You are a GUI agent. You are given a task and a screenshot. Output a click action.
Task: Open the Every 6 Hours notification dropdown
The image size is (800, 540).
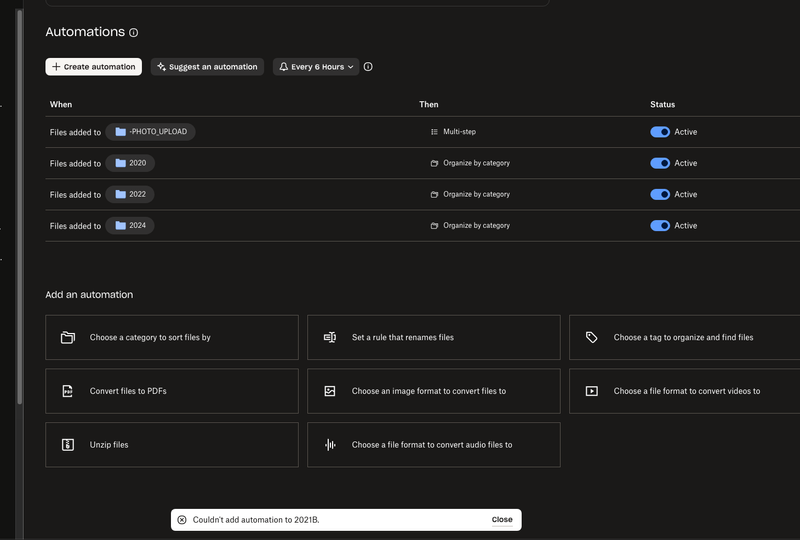click(x=316, y=67)
